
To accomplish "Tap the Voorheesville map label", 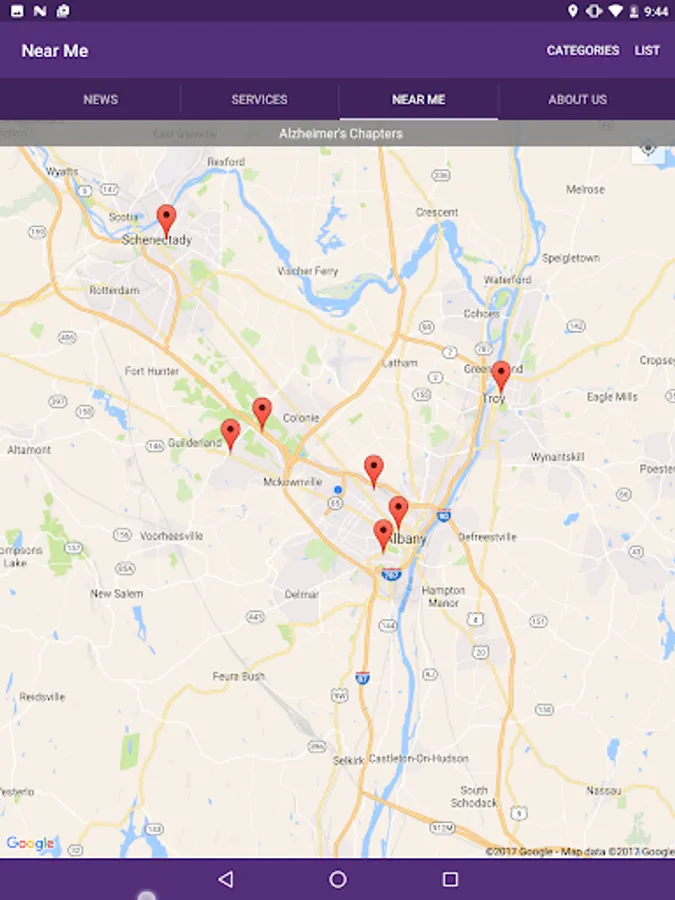I will click(x=172, y=536).
